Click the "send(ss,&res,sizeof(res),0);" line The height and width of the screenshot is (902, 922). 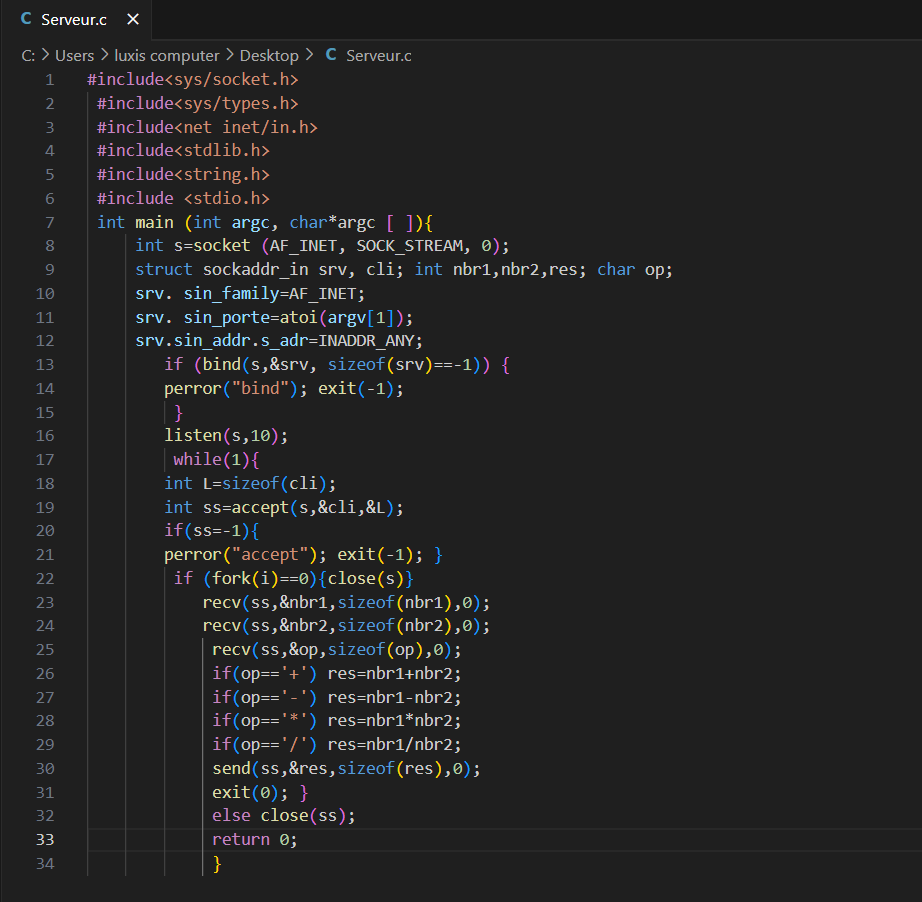pos(346,769)
